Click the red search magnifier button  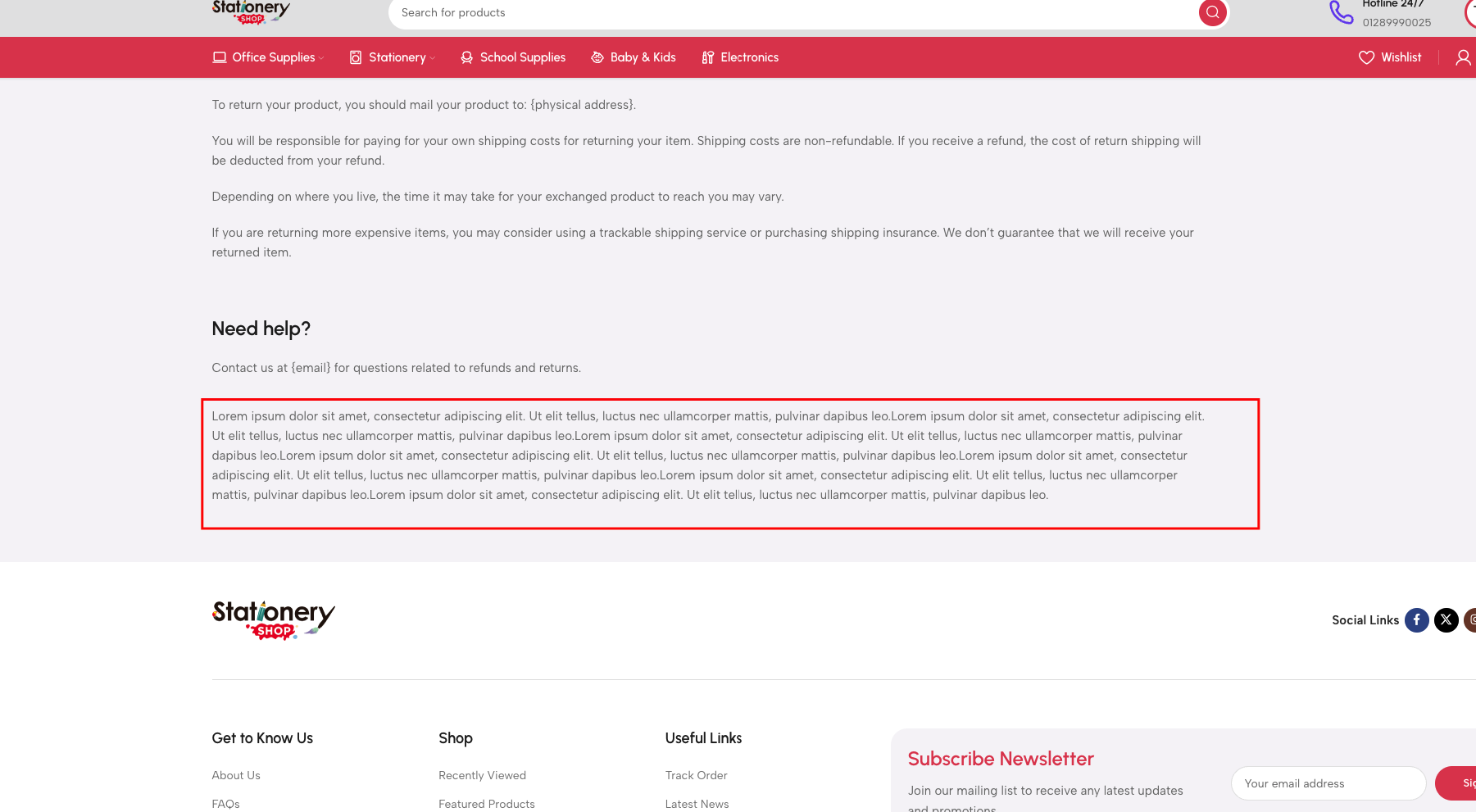(x=1212, y=12)
